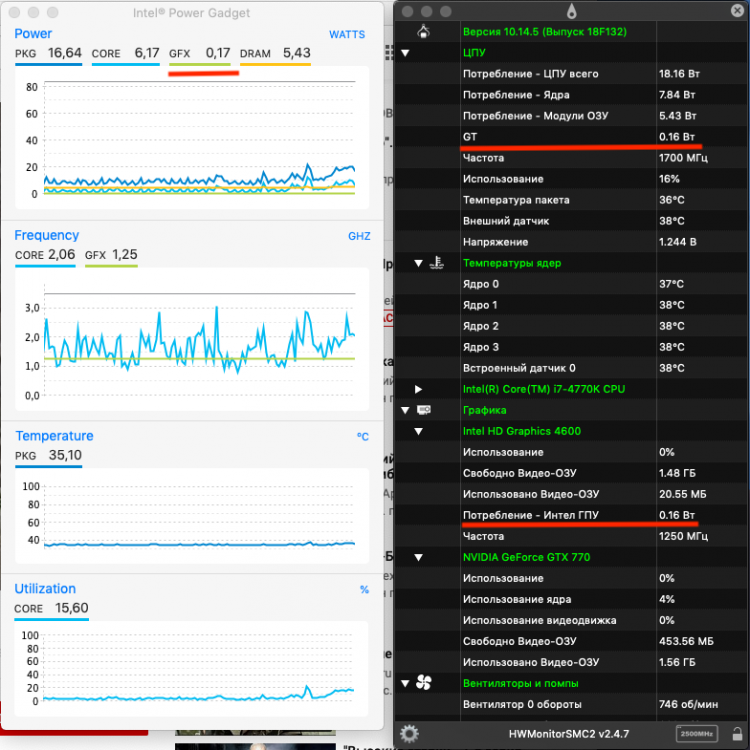
Task: Select the Использование 16% row
Action: pyautogui.click(x=572, y=179)
